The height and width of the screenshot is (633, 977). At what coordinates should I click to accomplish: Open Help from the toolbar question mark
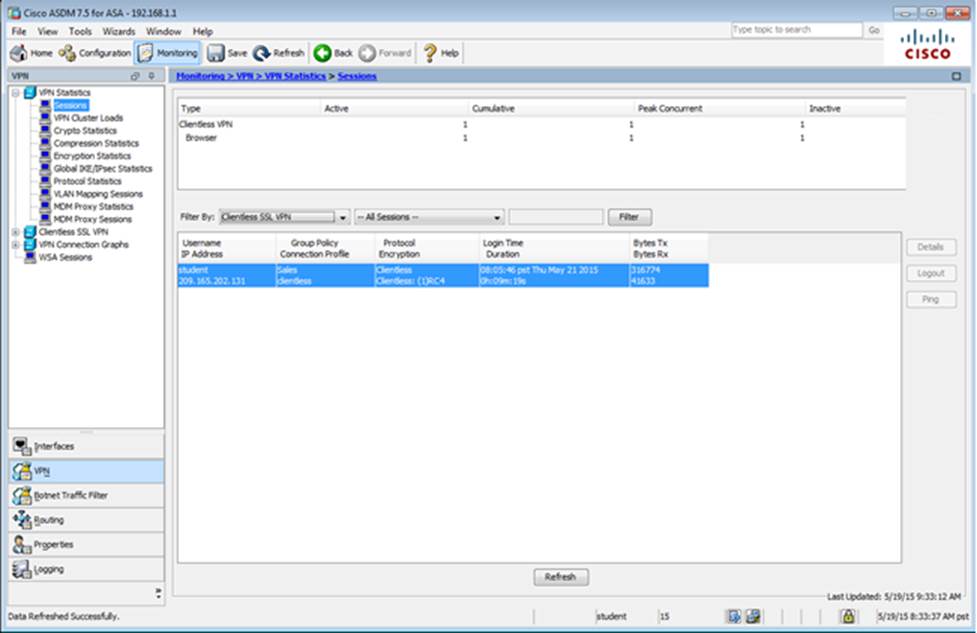coord(430,53)
